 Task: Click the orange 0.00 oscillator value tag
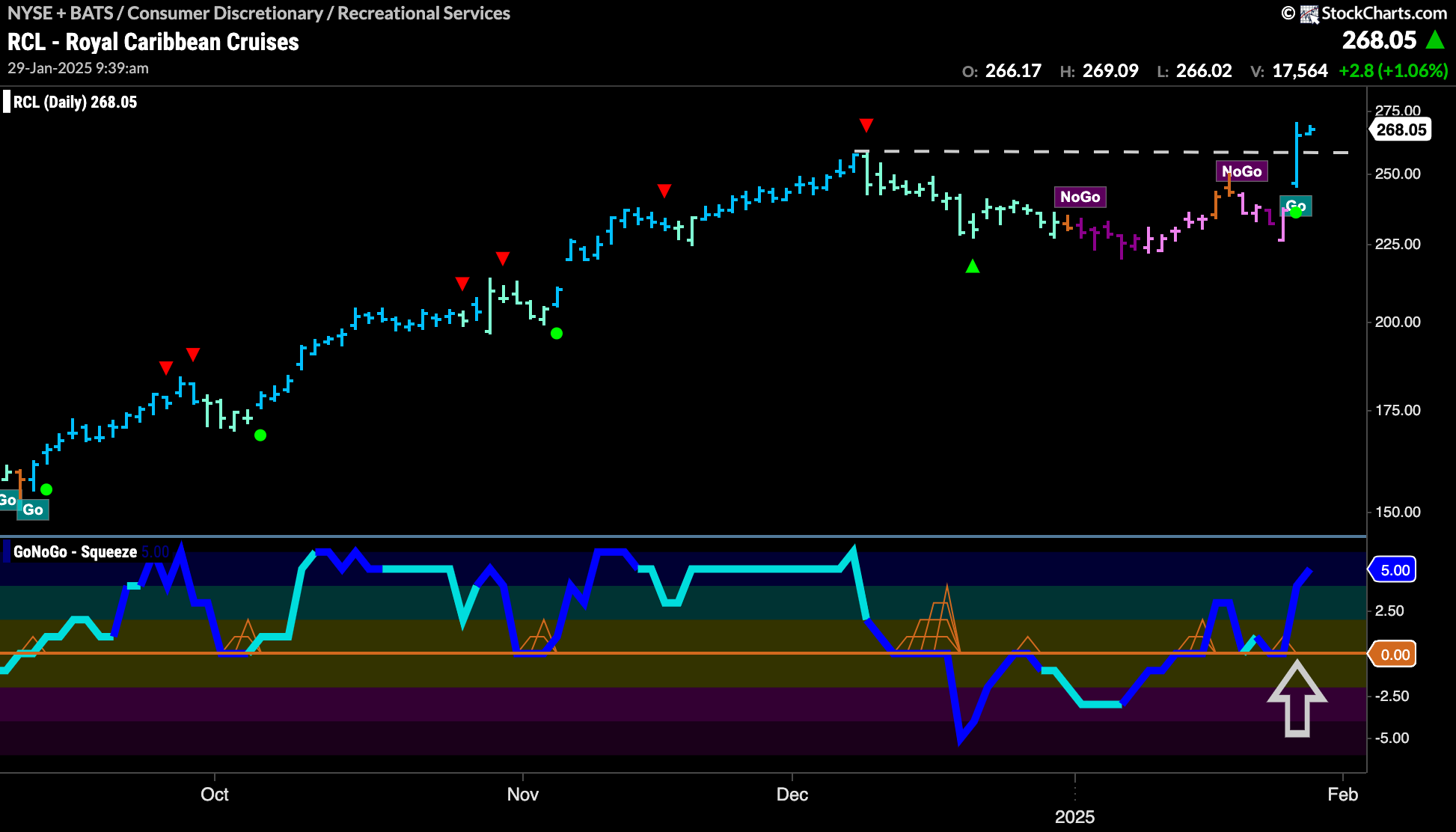click(1393, 655)
